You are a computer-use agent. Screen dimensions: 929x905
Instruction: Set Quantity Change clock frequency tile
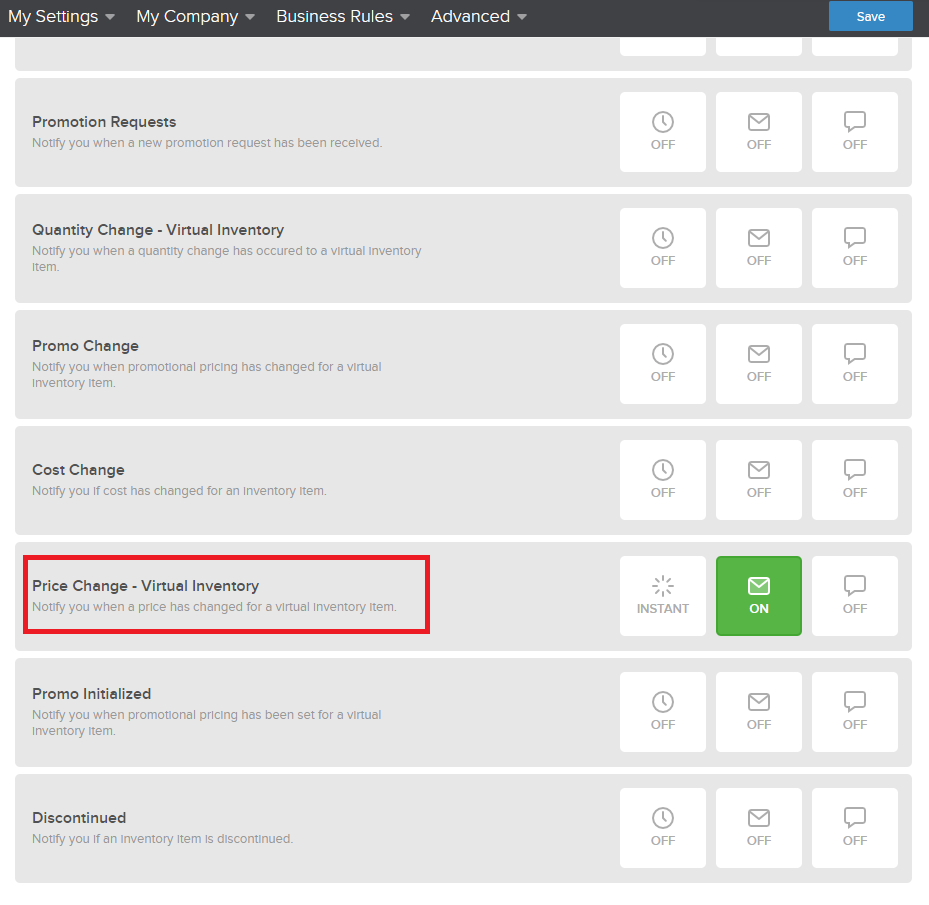pyautogui.click(x=662, y=248)
